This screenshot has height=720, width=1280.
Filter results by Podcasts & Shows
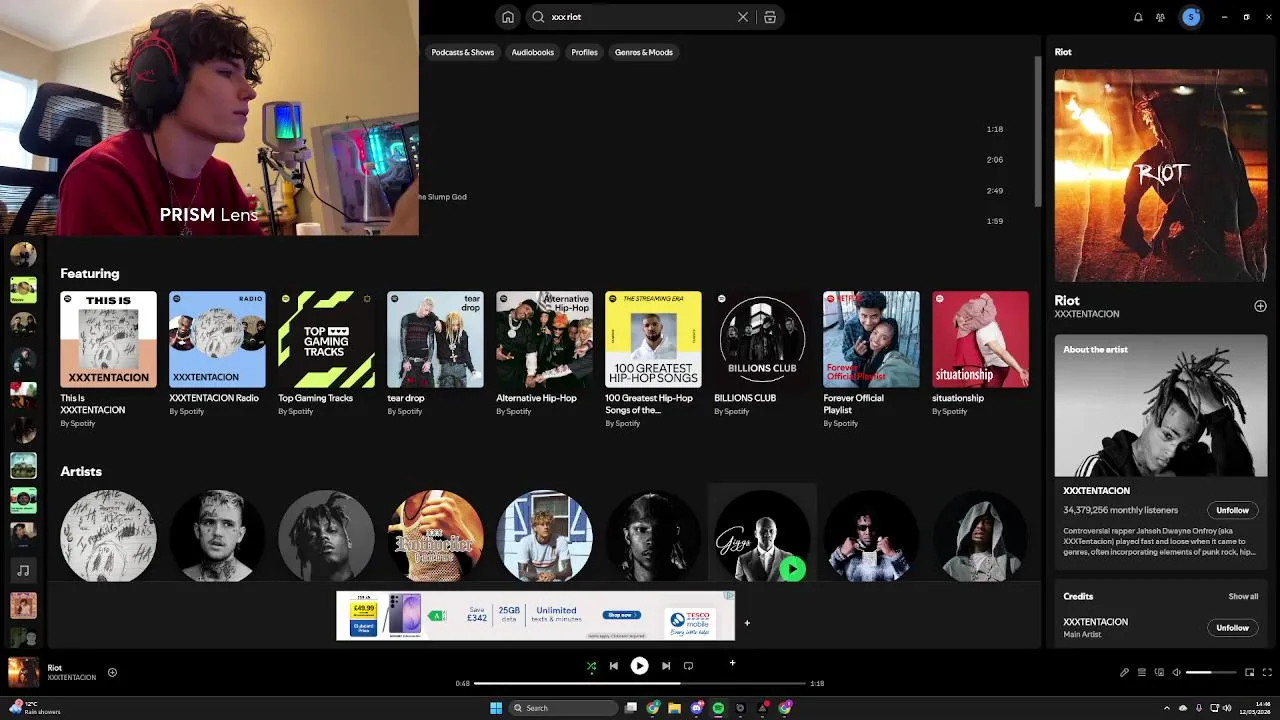click(x=463, y=52)
